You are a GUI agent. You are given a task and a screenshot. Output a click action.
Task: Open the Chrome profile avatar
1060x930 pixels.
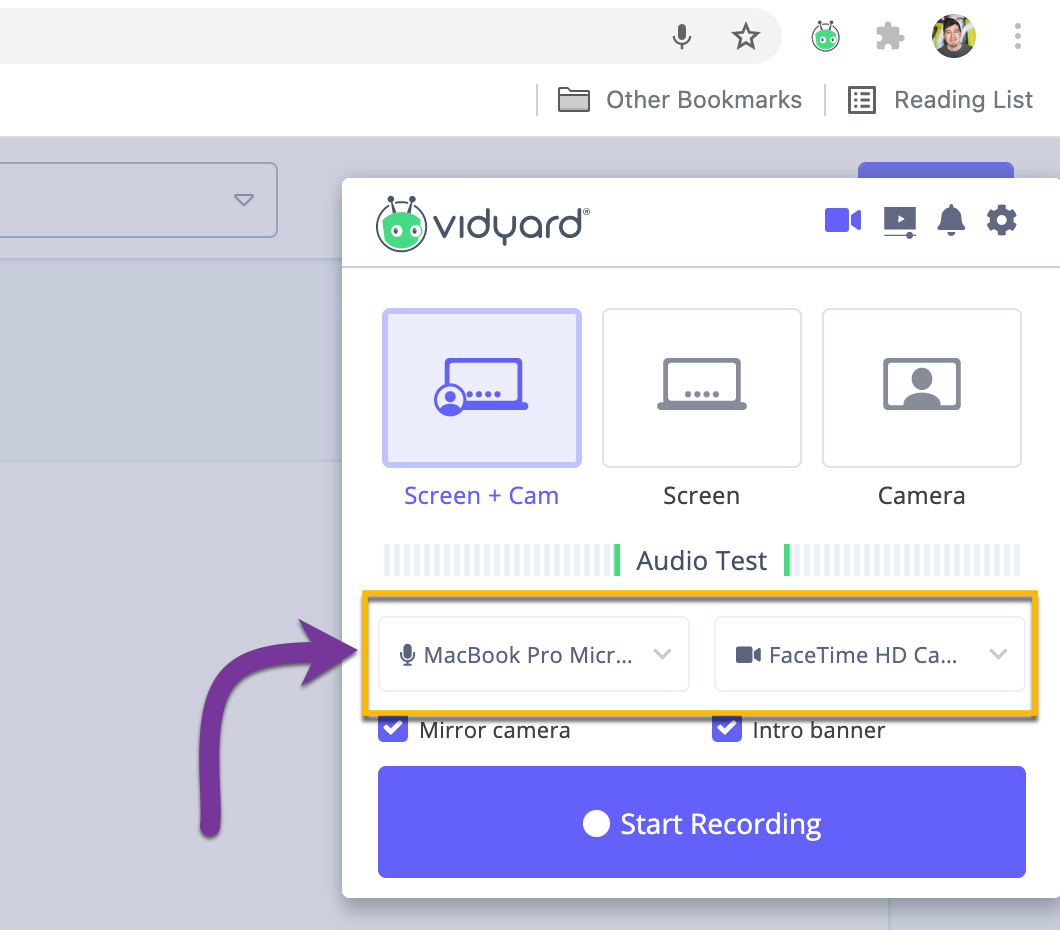953,36
